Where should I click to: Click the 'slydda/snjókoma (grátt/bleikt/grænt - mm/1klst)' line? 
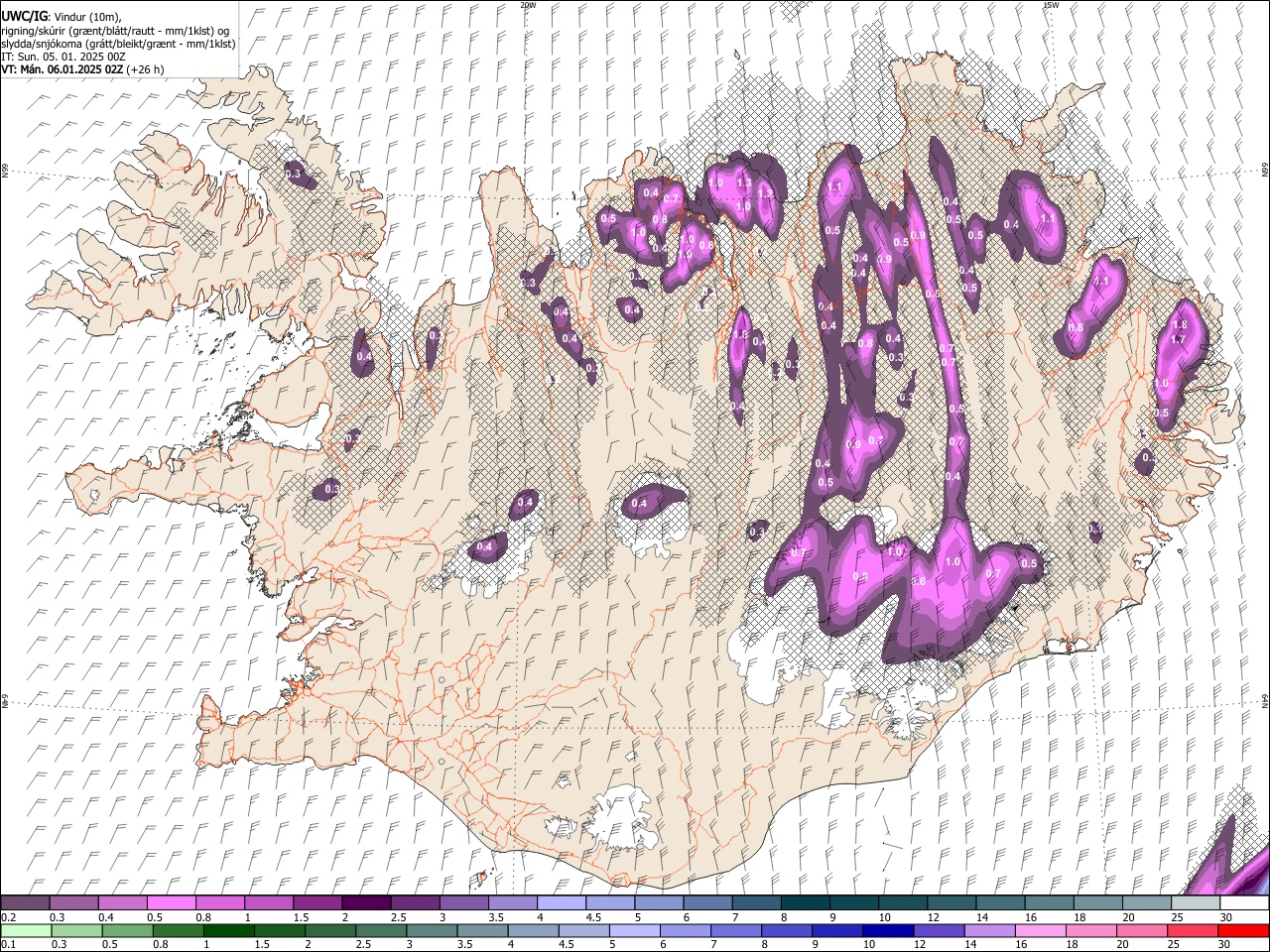[118, 44]
